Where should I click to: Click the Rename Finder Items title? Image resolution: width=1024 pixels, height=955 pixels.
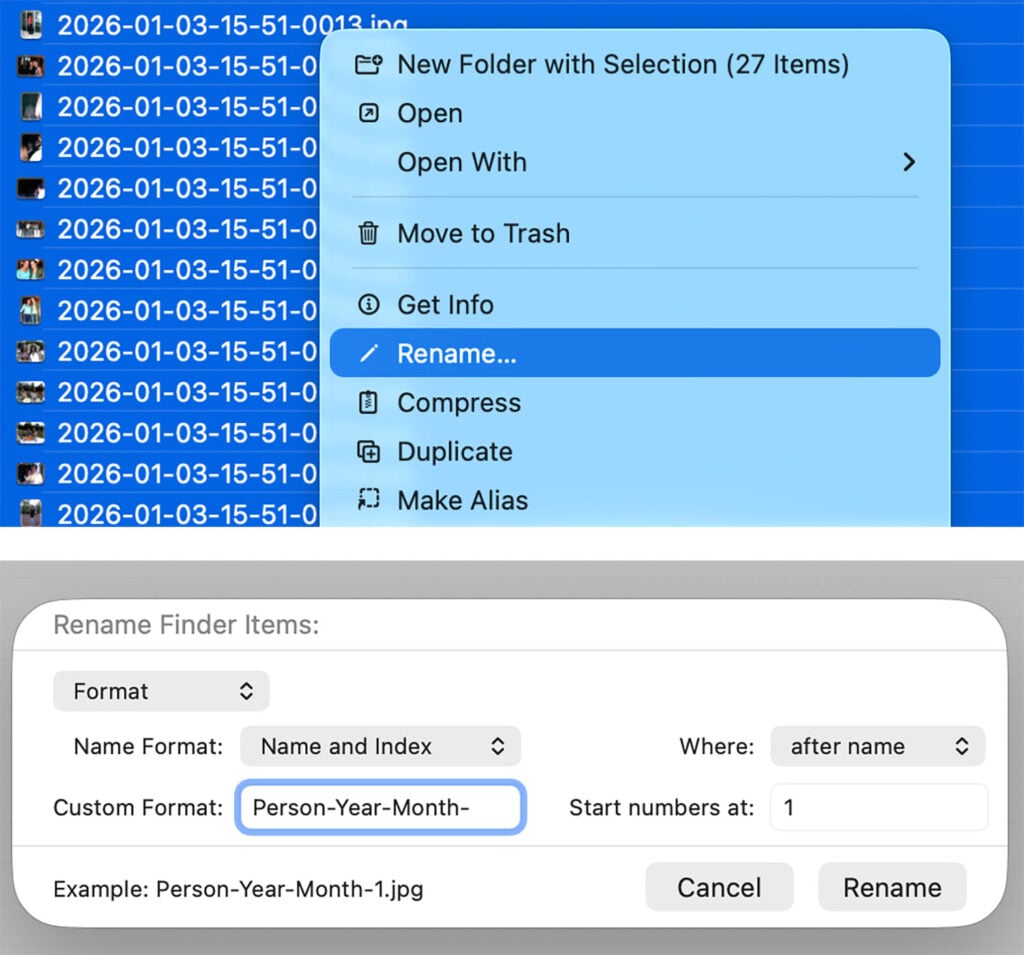[x=186, y=624]
